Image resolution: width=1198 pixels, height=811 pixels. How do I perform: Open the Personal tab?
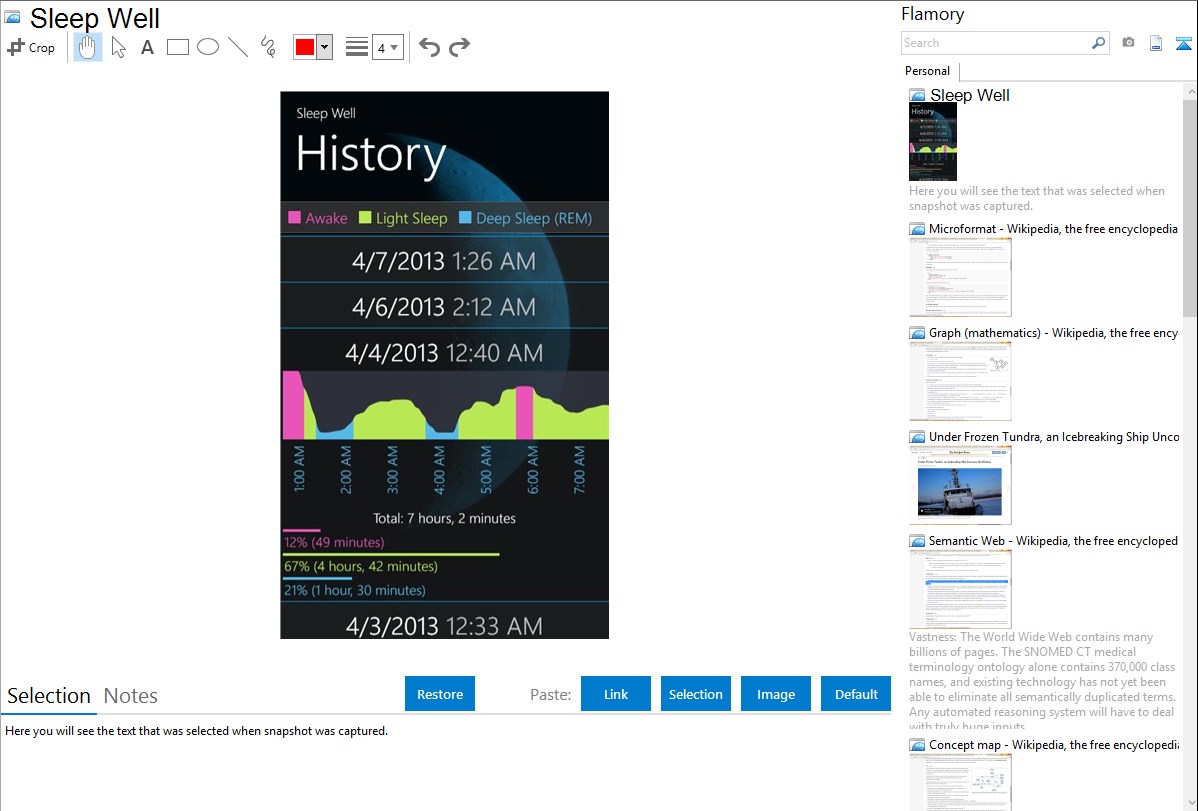[x=927, y=71]
